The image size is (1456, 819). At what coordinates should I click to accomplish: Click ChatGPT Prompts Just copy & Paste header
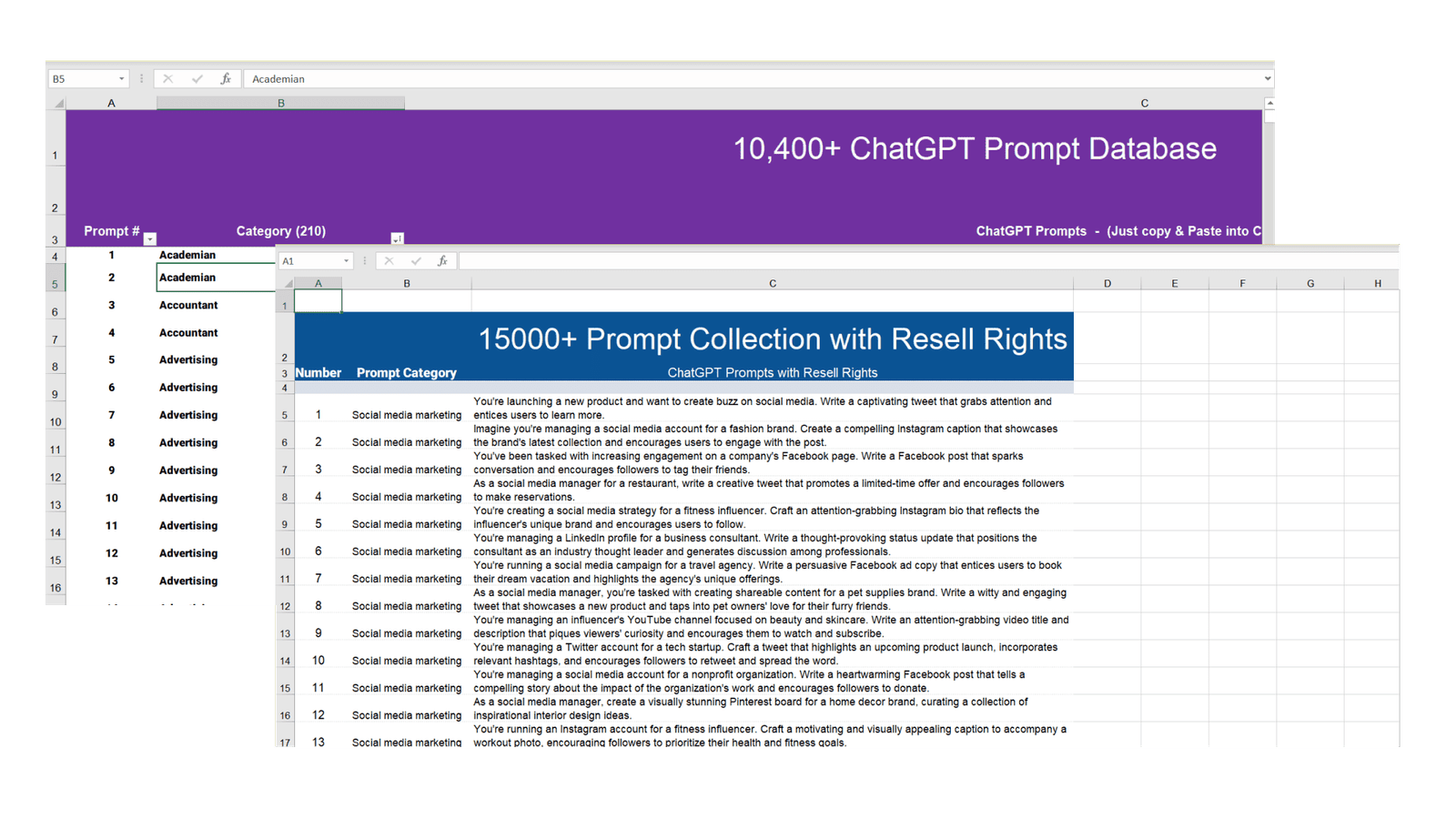point(1118,231)
